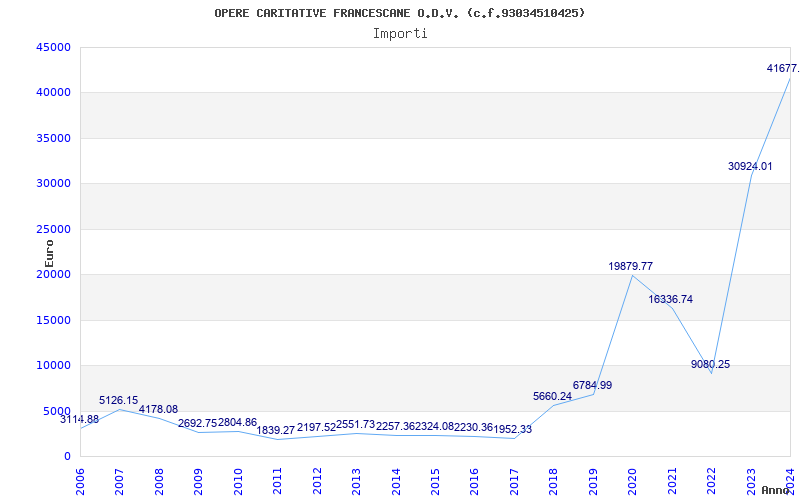Select the 5000 y-axis tick label
Viewport: 800px width, 500px height.
(57, 411)
